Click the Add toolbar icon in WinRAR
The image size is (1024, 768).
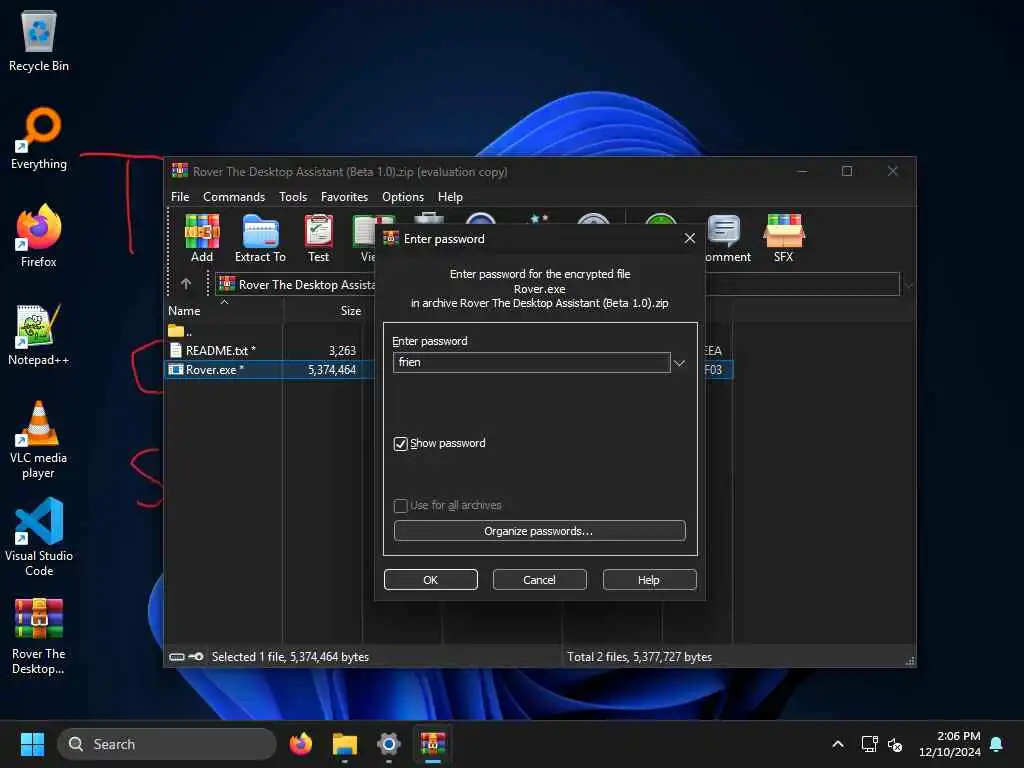point(202,238)
